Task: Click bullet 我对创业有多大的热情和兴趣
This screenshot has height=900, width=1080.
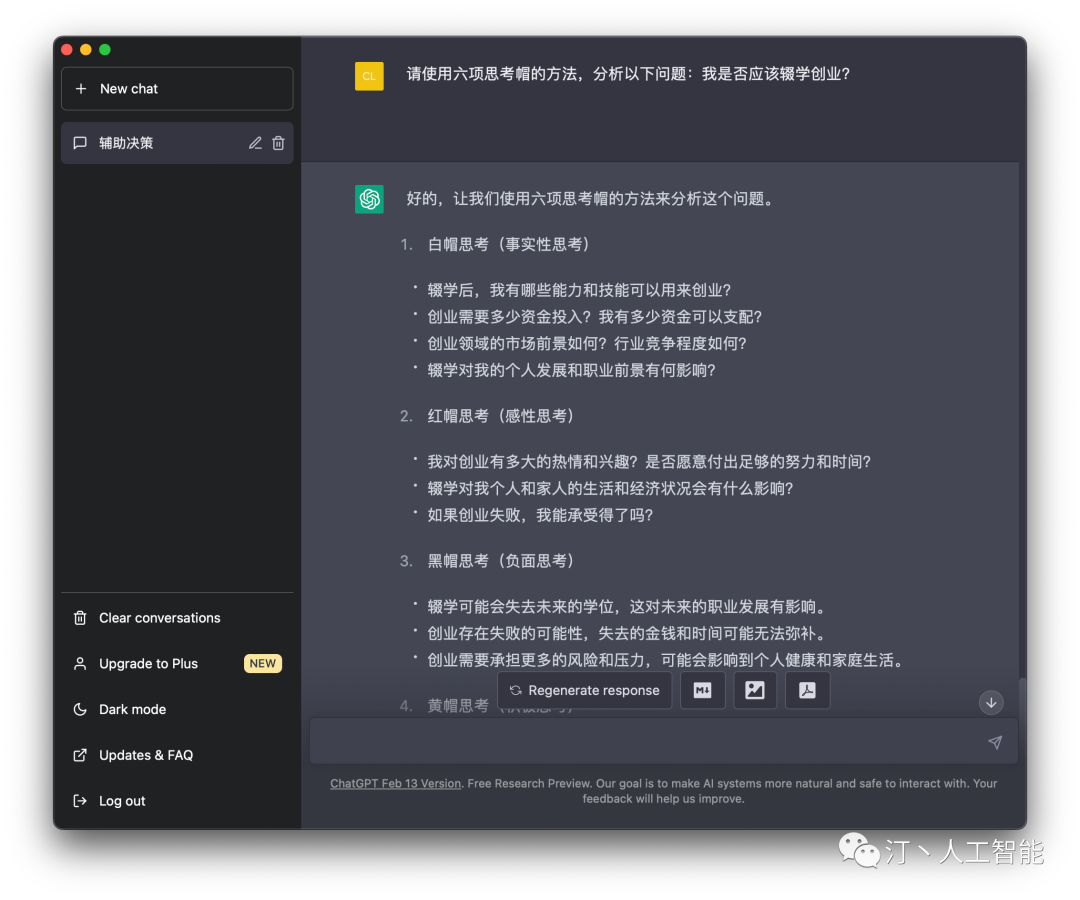Action: [649, 461]
